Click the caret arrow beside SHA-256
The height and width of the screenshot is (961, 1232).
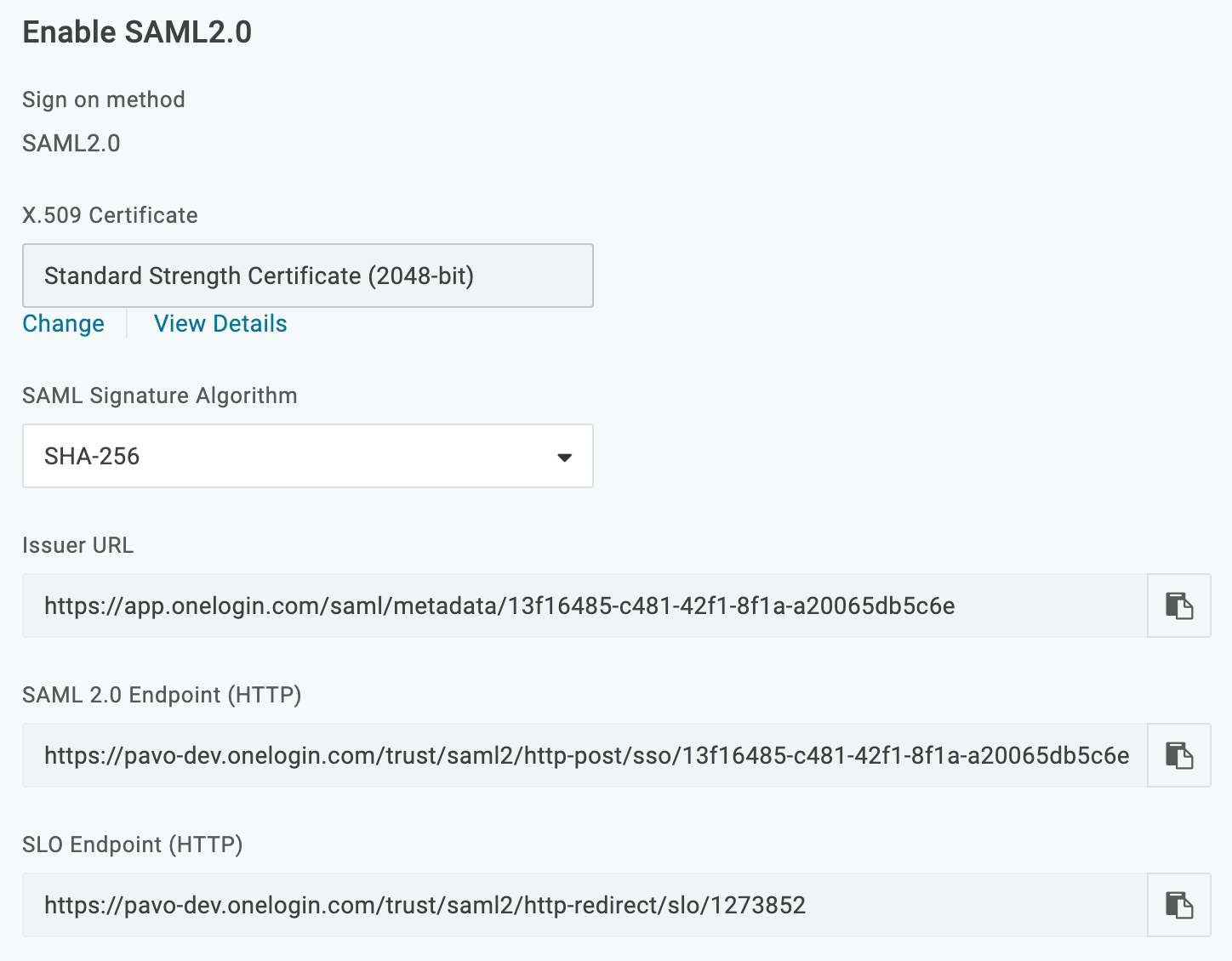tap(564, 458)
